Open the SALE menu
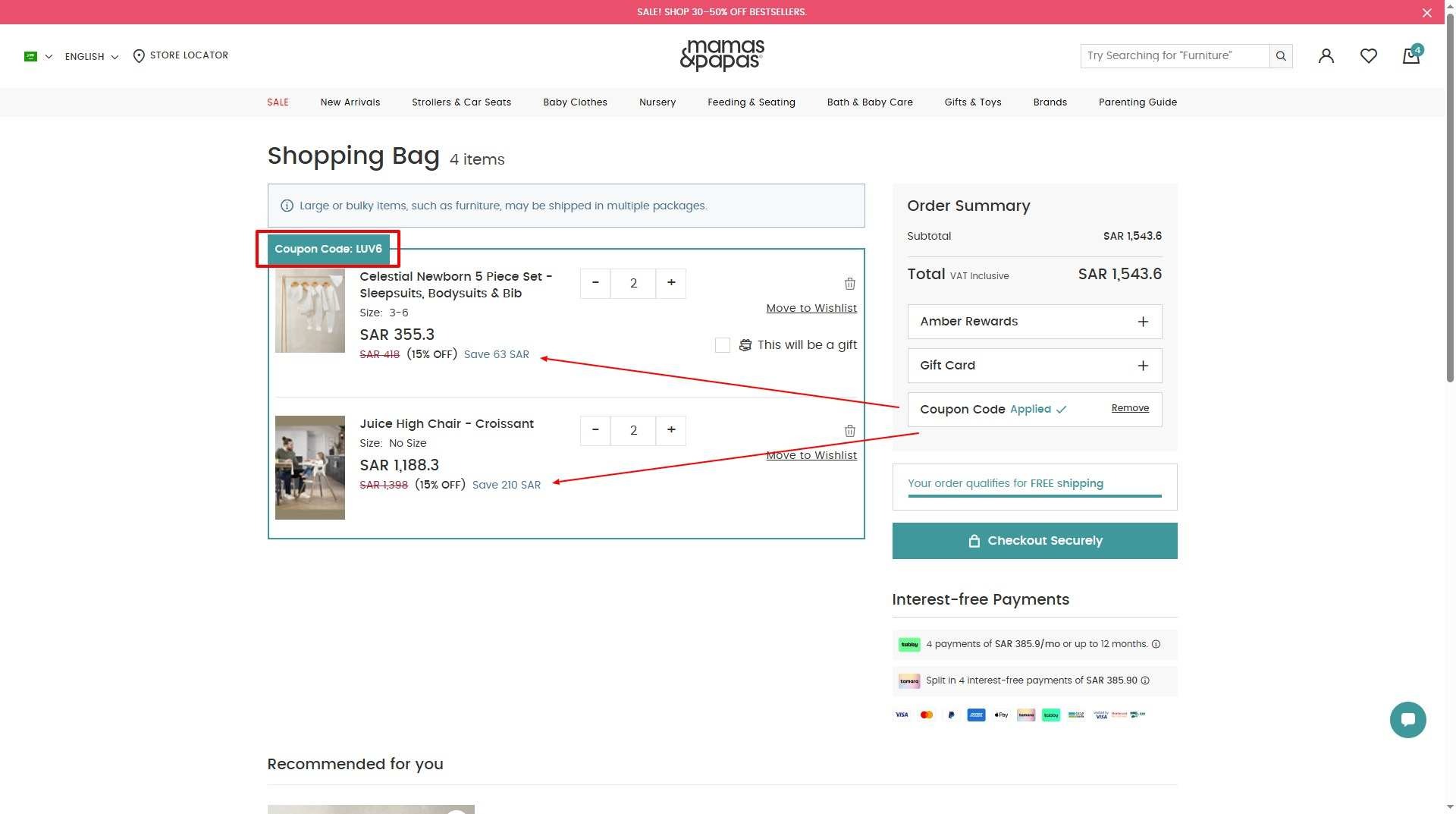The image size is (1456, 814). click(x=278, y=102)
